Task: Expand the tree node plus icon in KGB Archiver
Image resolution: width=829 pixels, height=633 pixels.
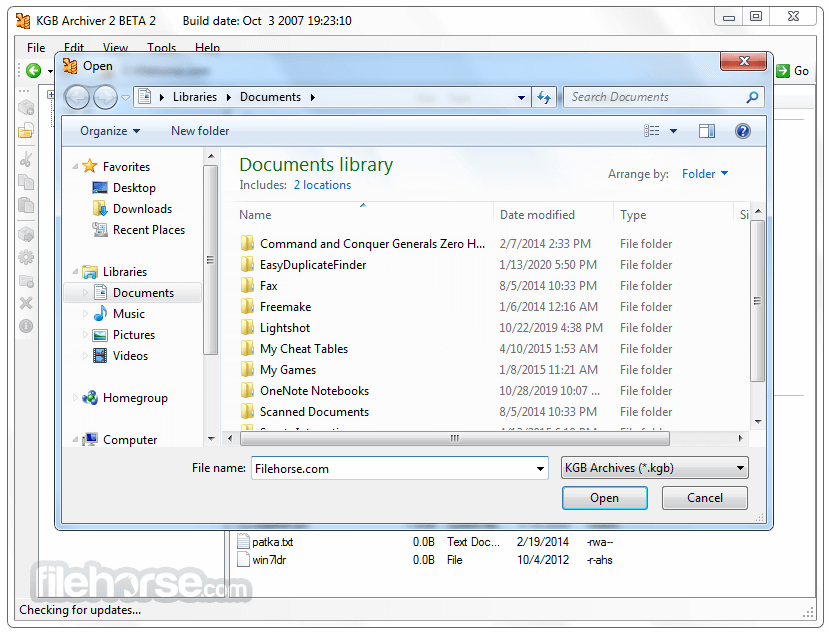Action: point(51,95)
